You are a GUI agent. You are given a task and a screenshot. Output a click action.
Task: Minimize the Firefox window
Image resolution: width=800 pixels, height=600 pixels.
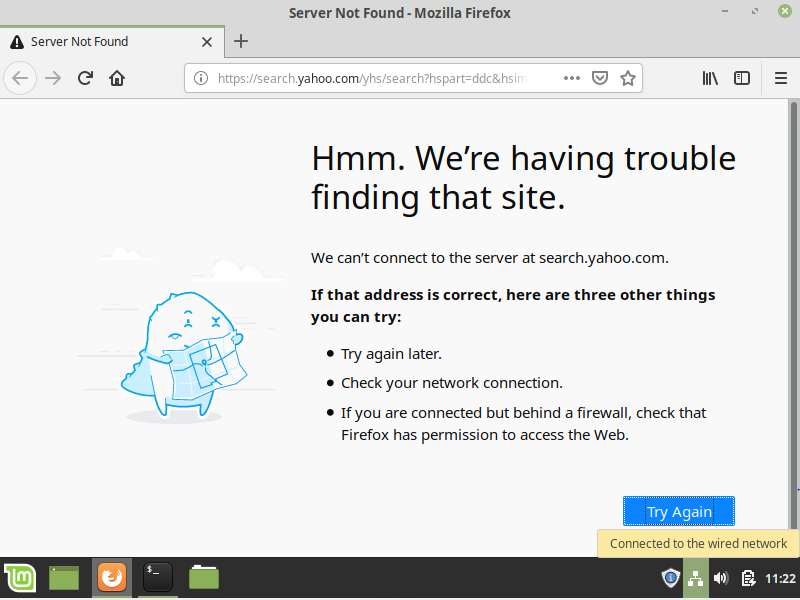coord(724,11)
